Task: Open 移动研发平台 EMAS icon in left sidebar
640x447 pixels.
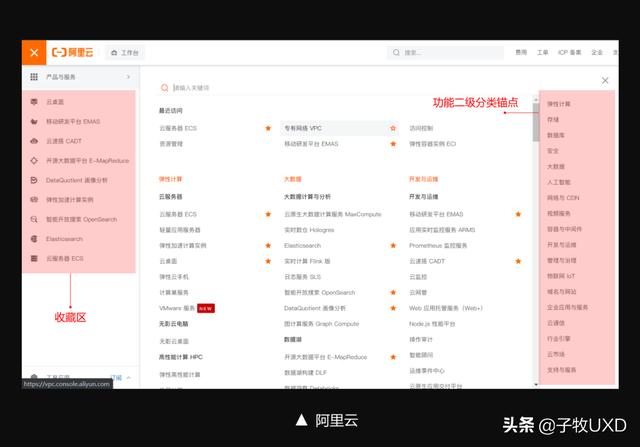Action: click(x=34, y=121)
